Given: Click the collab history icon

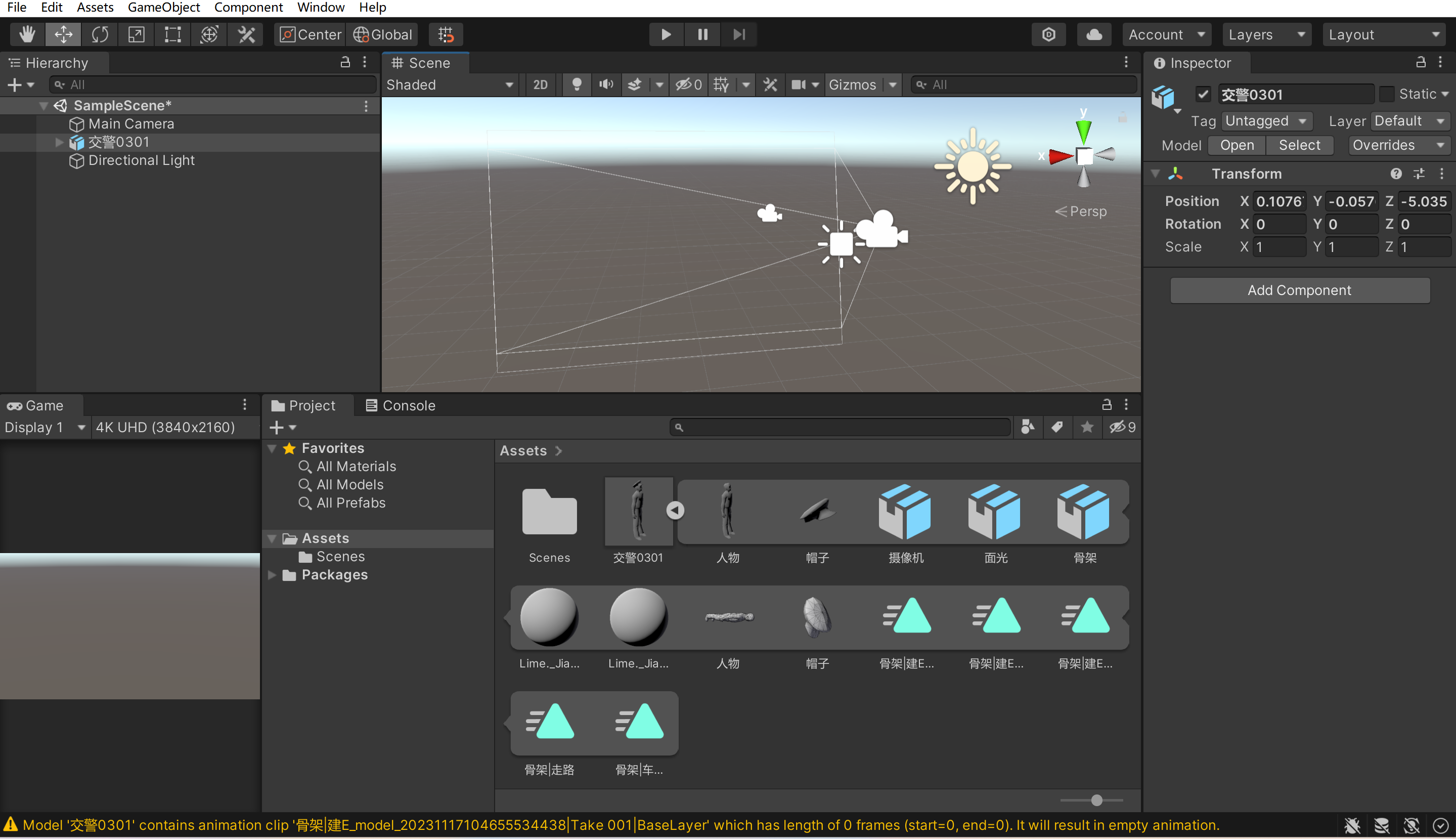Looking at the screenshot, I should (x=1048, y=34).
